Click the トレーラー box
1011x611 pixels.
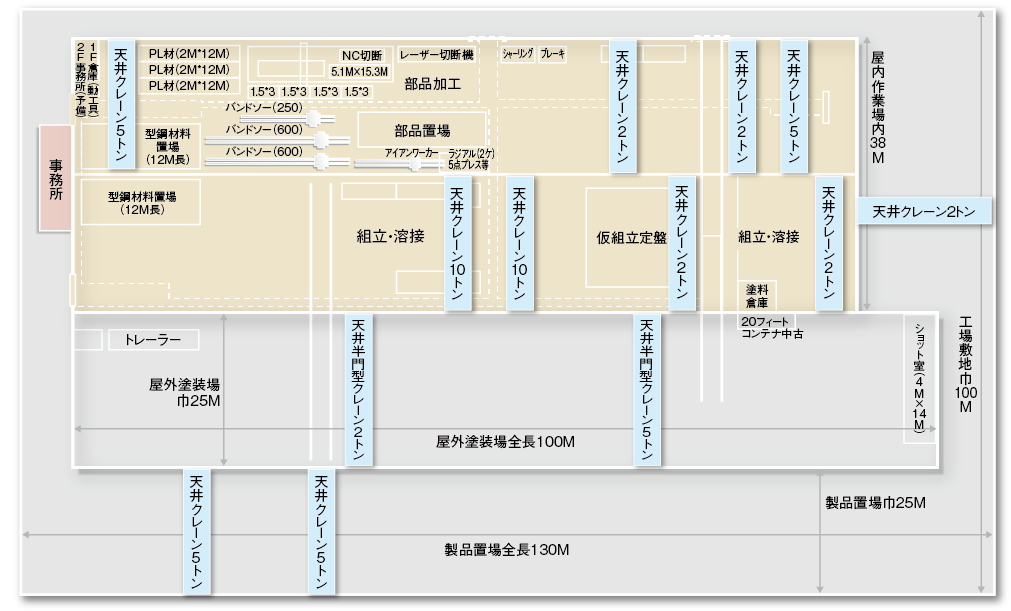pyautogui.click(x=153, y=340)
